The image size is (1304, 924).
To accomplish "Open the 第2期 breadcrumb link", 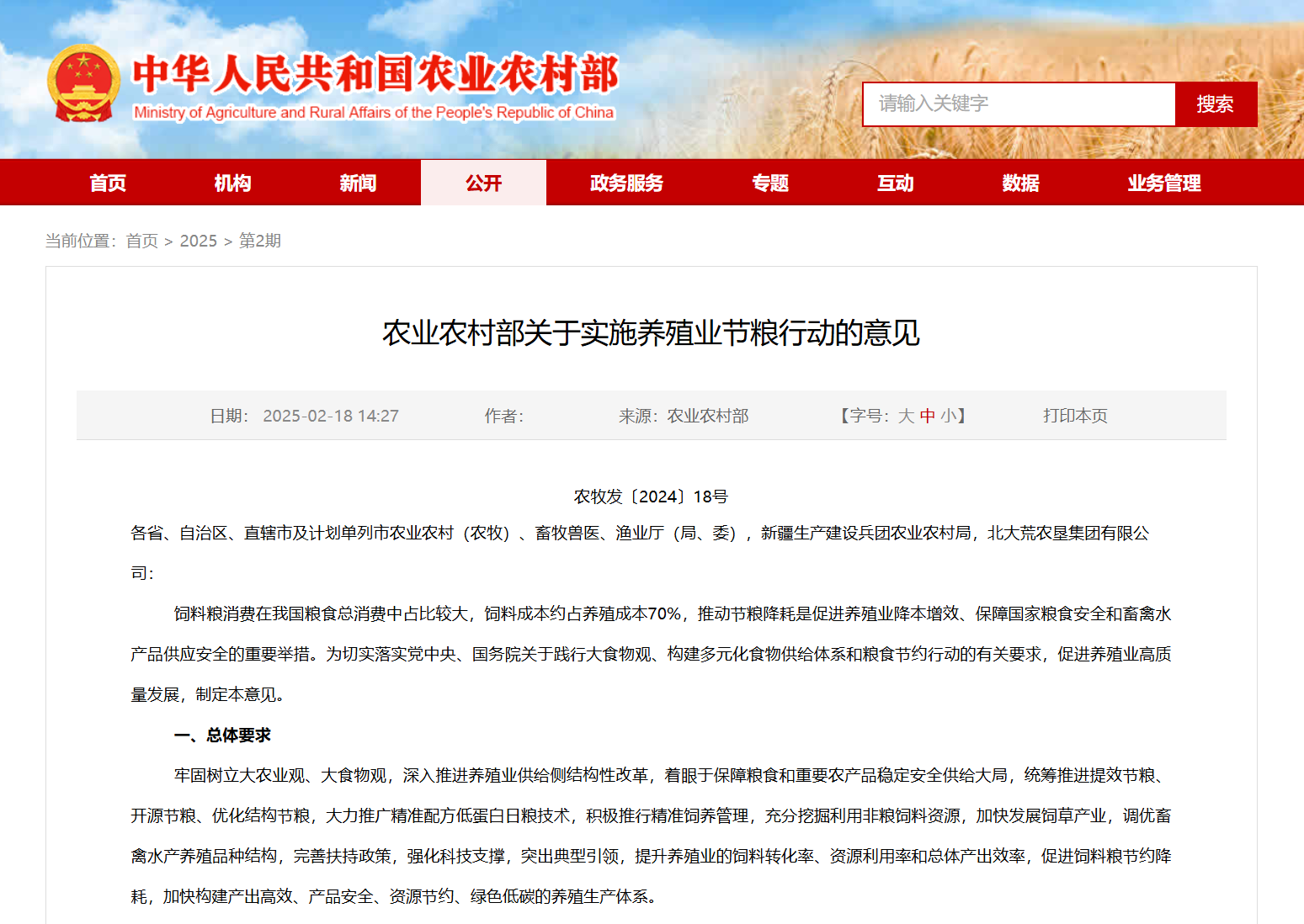I will [259, 242].
